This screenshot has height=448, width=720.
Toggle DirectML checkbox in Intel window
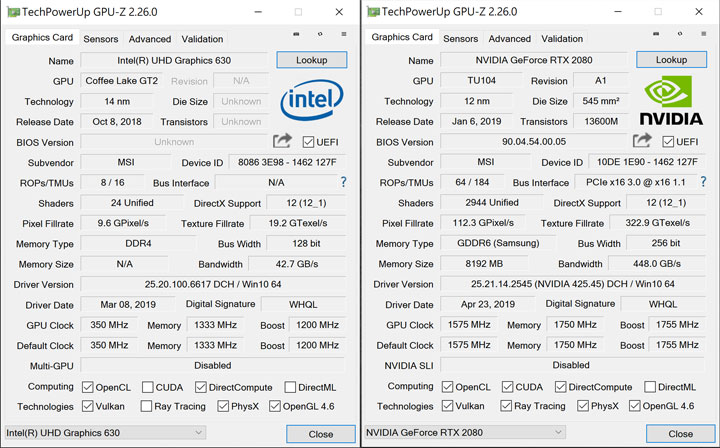pyautogui.click(x=290, y=387)
